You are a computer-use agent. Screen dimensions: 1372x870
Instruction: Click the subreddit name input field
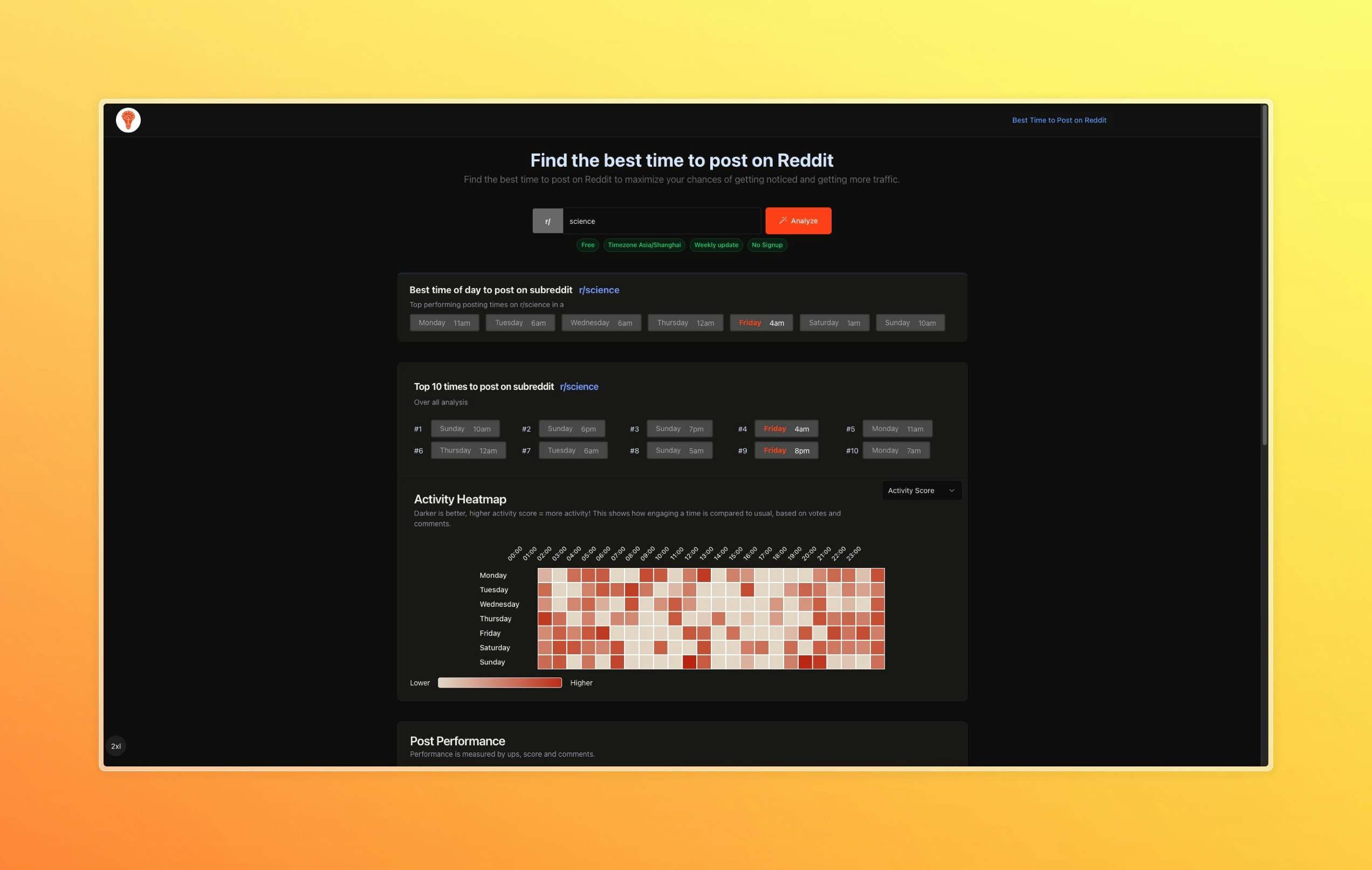pos(662,221)
